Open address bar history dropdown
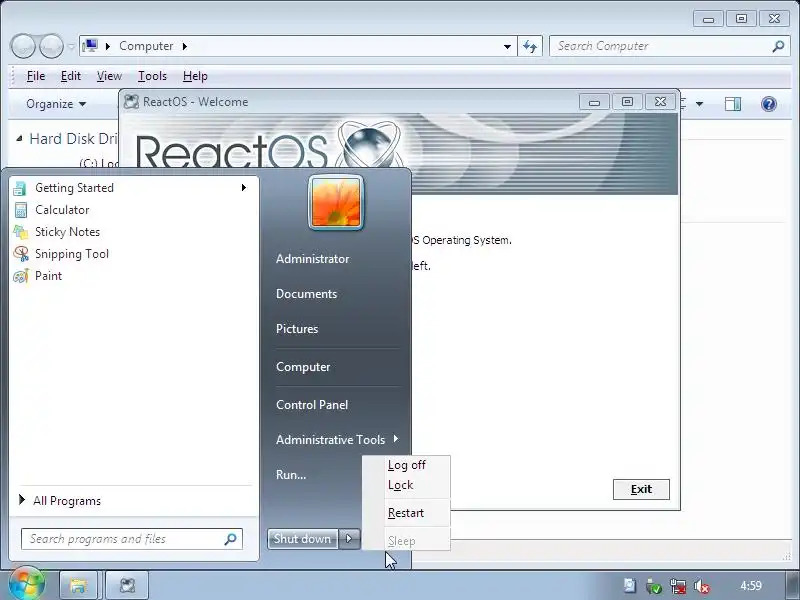The height and width of the screenshot is (600, 800). pyautogui.click(x=507, y=46)
